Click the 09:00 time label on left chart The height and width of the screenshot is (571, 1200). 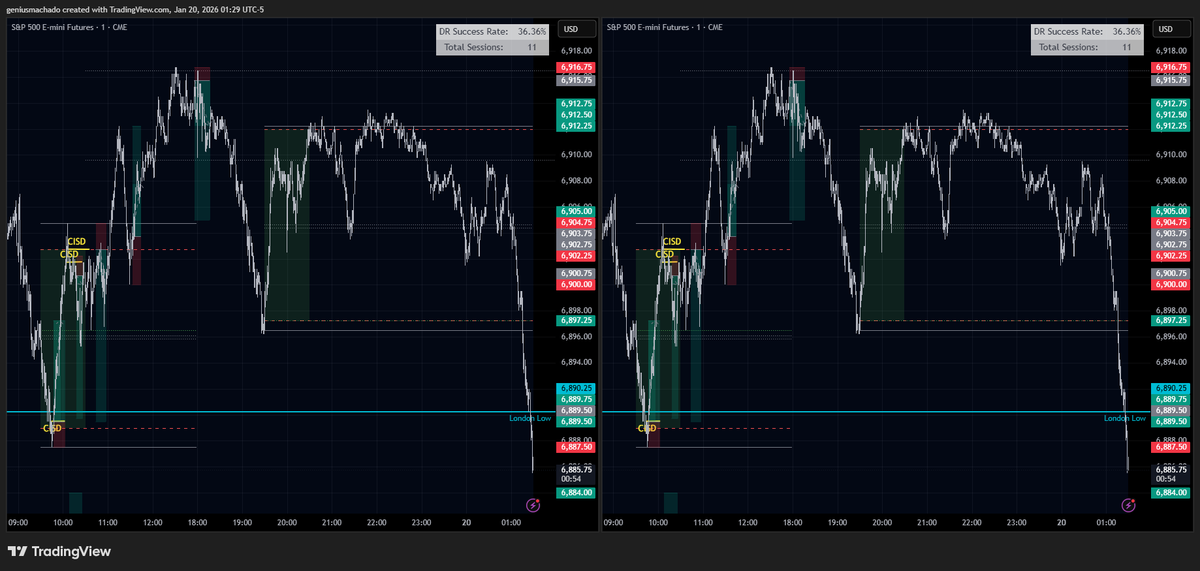tap(18, 523)
